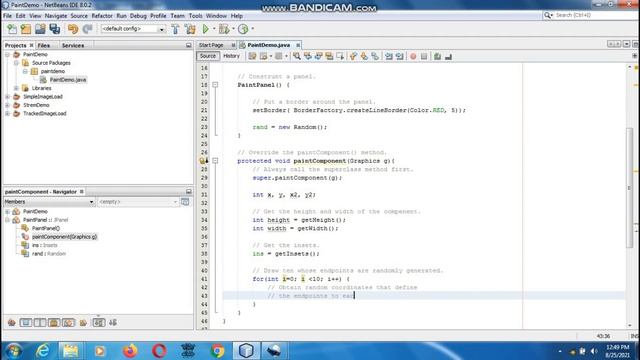The width and height of the screenshot is (640, 360).
Task: Toggle Fully Qualified Names in Navigator
Action: (x=83, y=323)
